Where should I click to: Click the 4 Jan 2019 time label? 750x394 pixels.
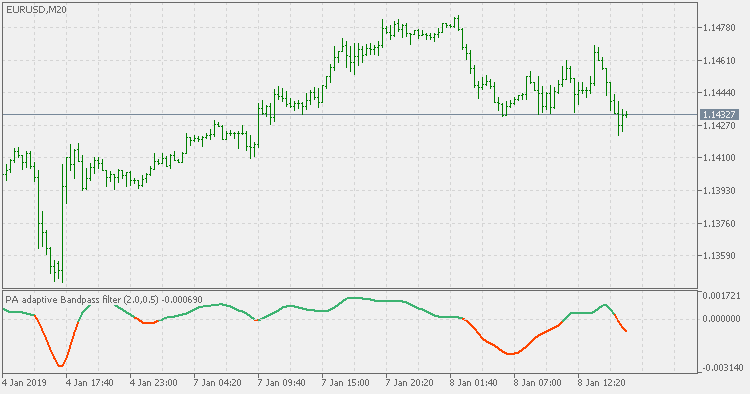point(24,383)
